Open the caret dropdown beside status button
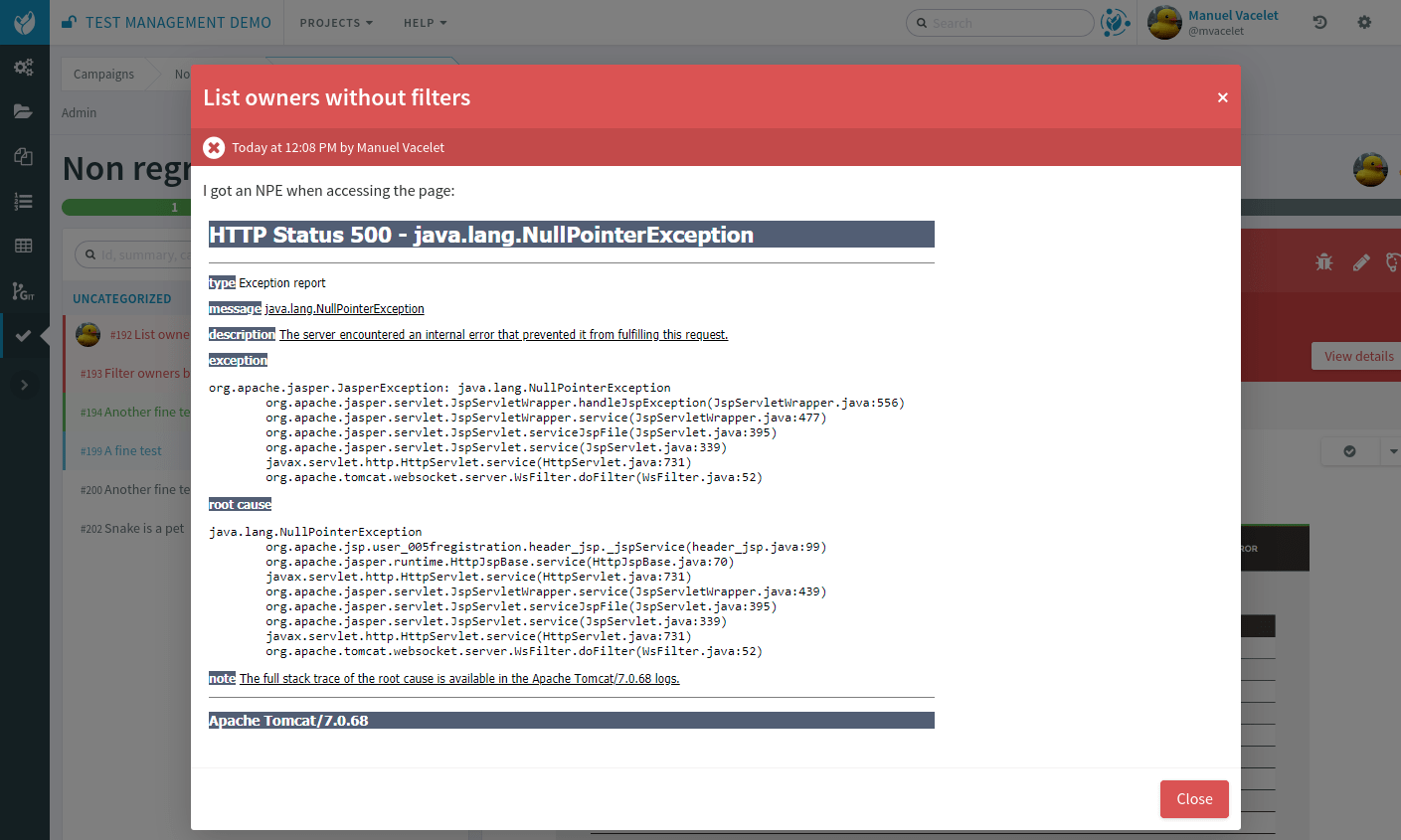 tap(1391, 451)
